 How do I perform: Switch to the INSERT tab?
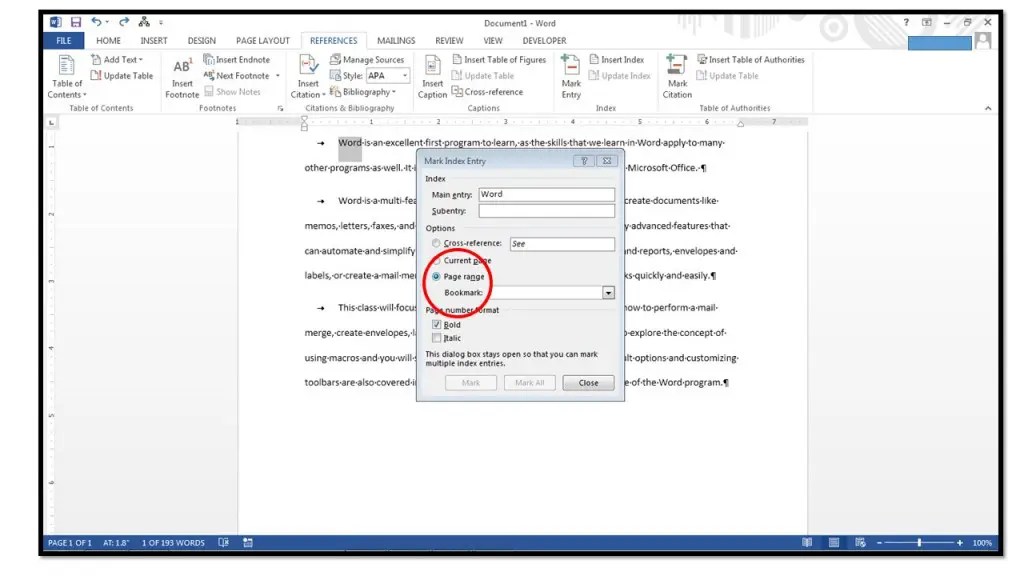click(x=154, y=40)
